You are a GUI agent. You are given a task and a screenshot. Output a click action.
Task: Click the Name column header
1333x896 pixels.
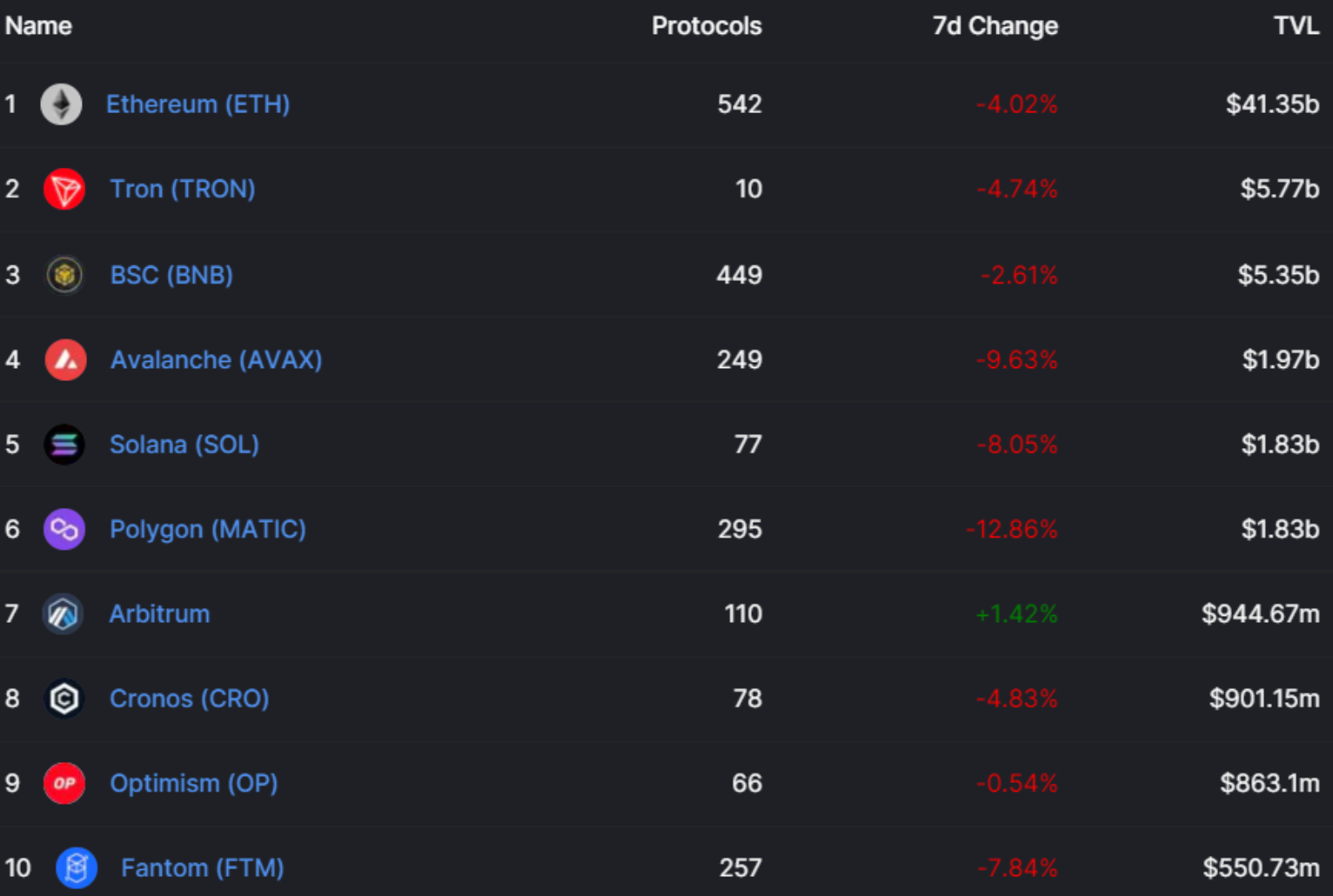[x=38, y=26]
